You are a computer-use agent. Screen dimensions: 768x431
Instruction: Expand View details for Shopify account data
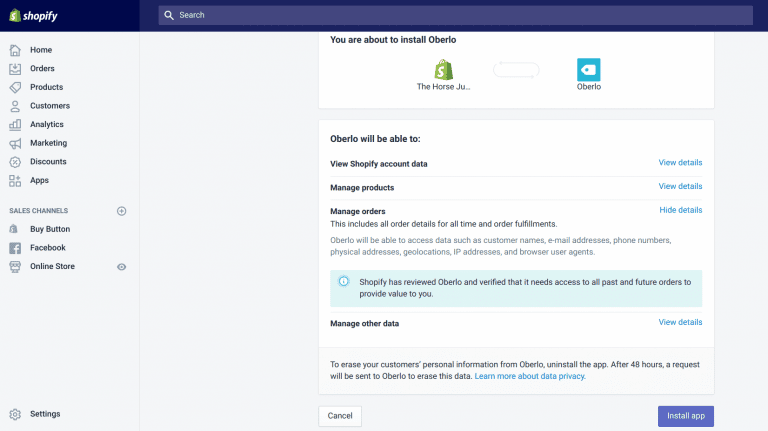[680, 163]
